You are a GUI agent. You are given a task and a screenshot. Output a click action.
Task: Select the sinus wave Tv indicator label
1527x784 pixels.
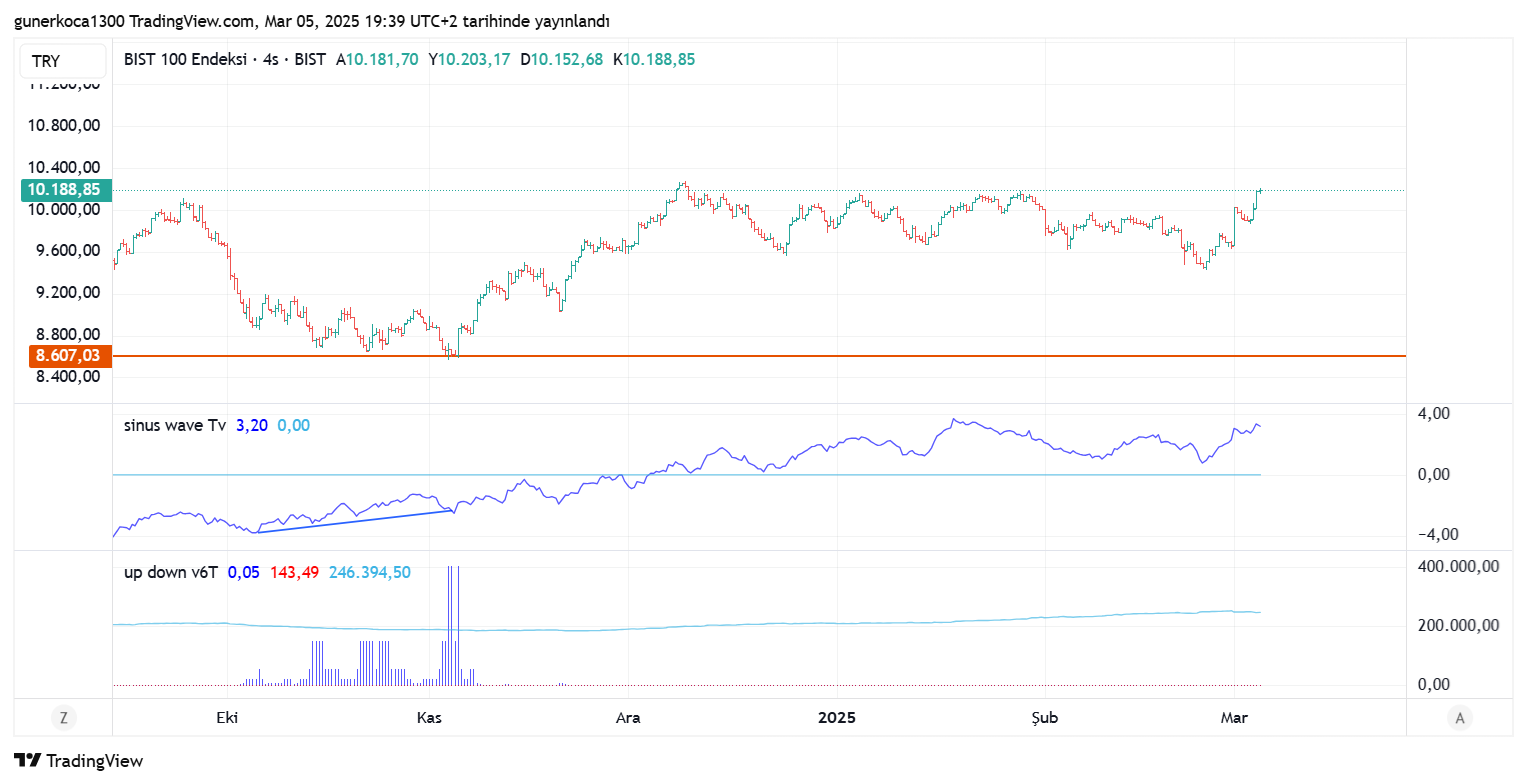coord(174,425)
